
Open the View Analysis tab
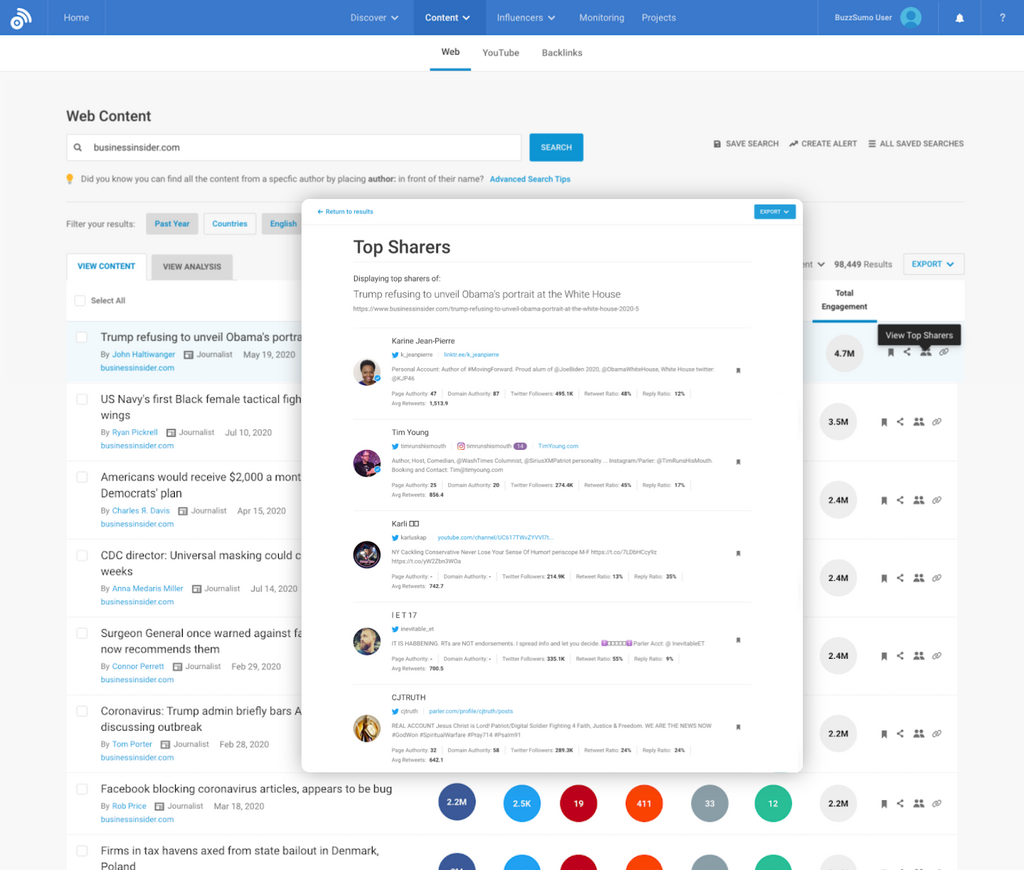[x=191, y=267]
